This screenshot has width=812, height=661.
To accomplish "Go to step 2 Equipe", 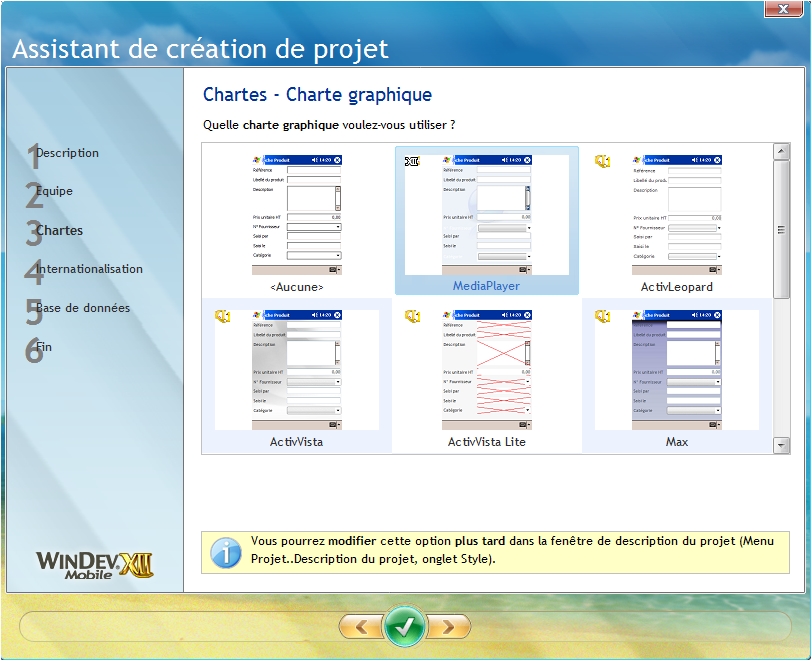I will click(50, 193).
